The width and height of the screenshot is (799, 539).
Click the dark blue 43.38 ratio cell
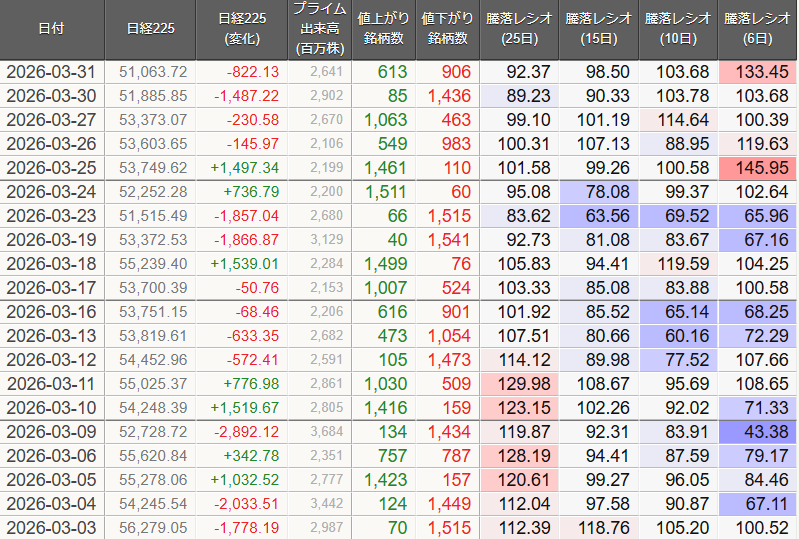[758, 431]
